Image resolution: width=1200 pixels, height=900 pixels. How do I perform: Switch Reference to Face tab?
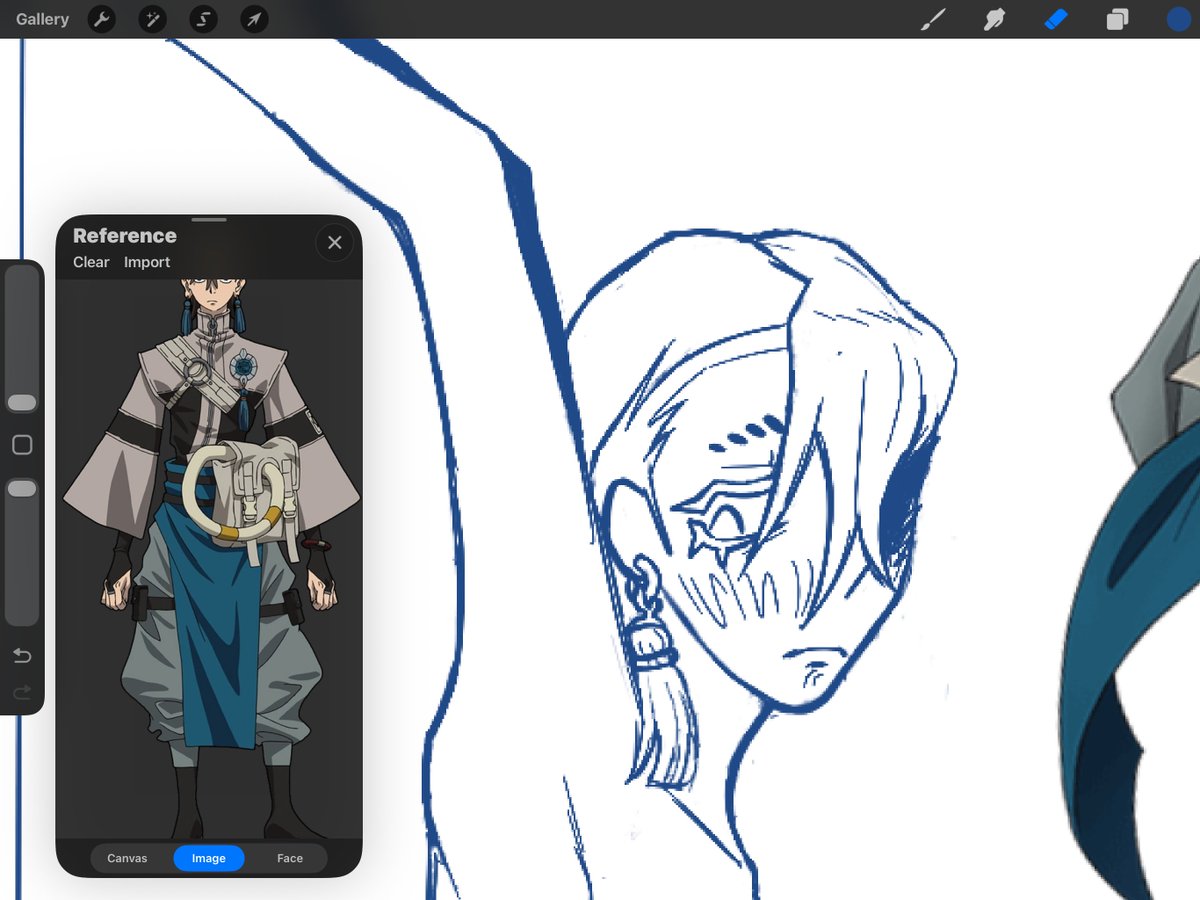click(x=290, y=858)
